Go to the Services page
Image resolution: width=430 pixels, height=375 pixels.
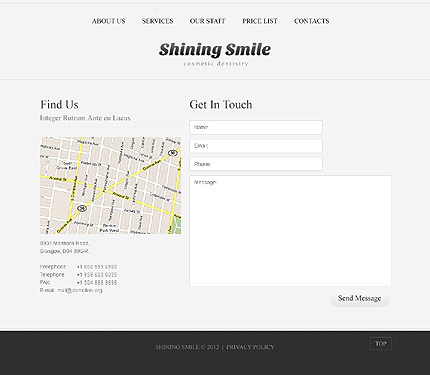coord(157,21)
